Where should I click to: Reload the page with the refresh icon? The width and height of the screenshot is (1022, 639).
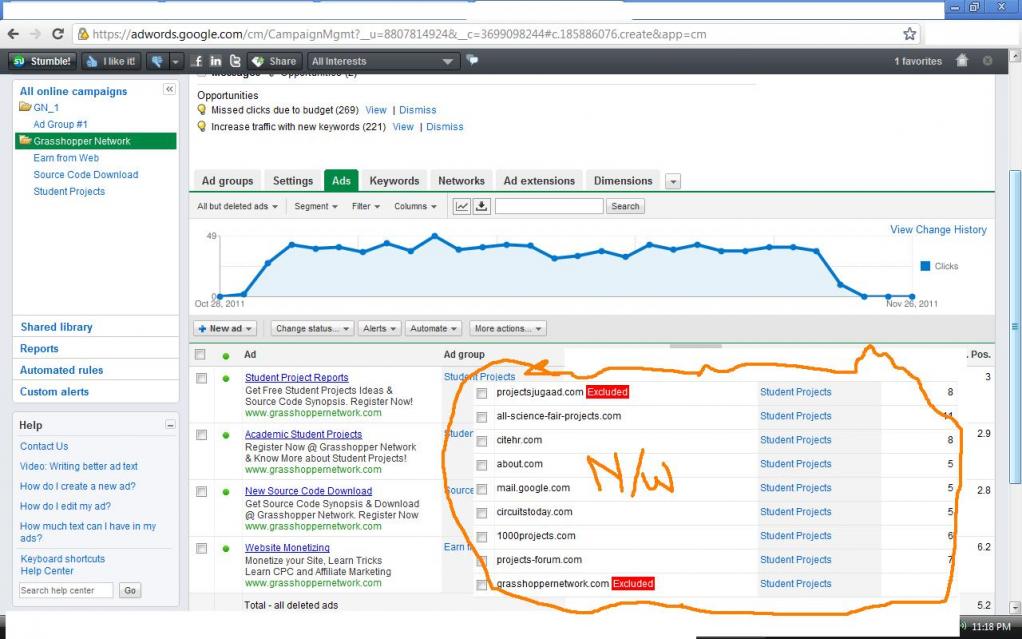click(57, 34)
